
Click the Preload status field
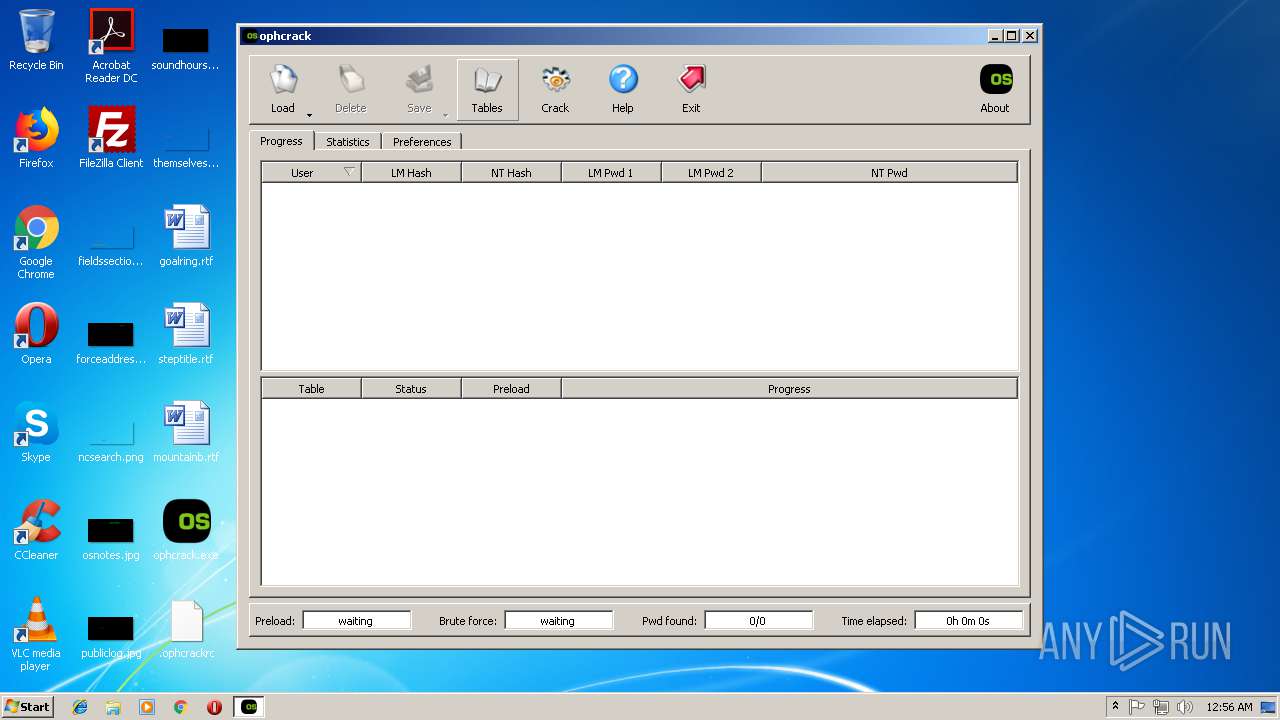(356, 621)
